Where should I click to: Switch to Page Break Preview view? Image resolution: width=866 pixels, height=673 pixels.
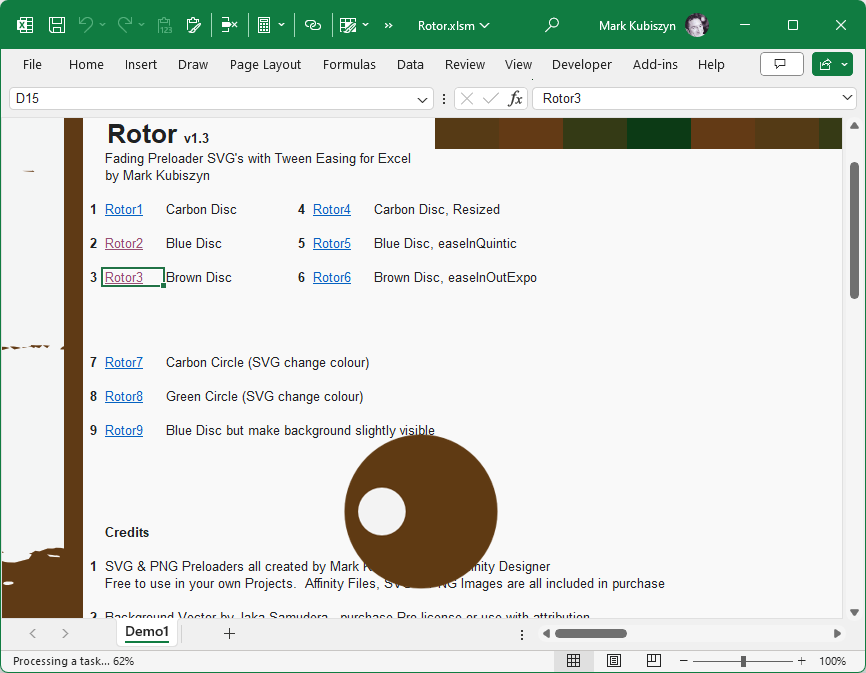pyautogui.click(x=653, y=661)
